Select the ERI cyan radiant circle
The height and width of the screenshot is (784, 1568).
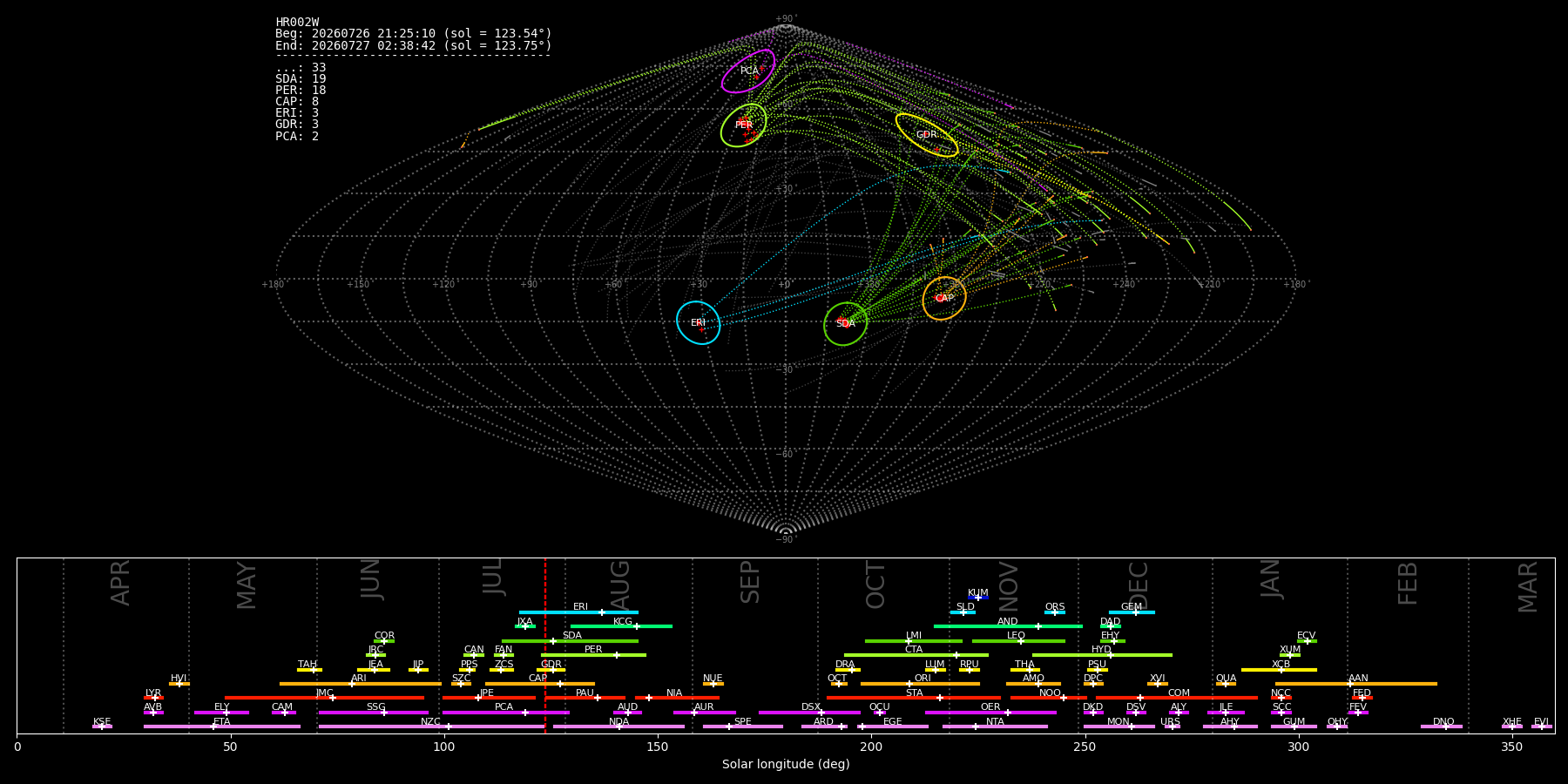coord(698,323)
